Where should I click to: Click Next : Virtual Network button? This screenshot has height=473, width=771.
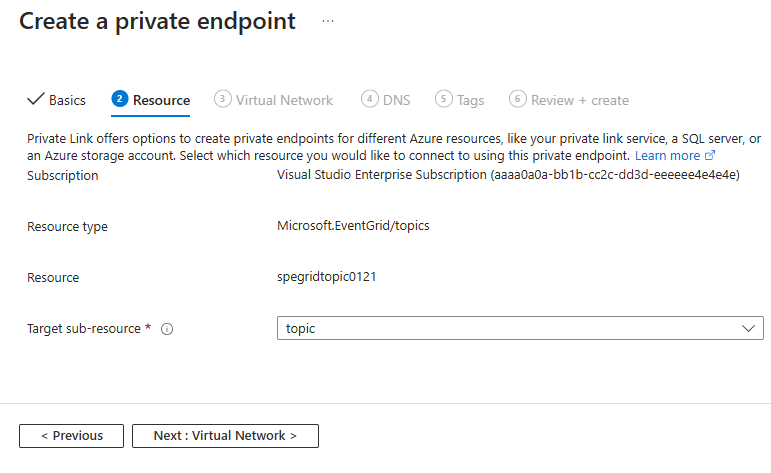(x=225, y=436)
